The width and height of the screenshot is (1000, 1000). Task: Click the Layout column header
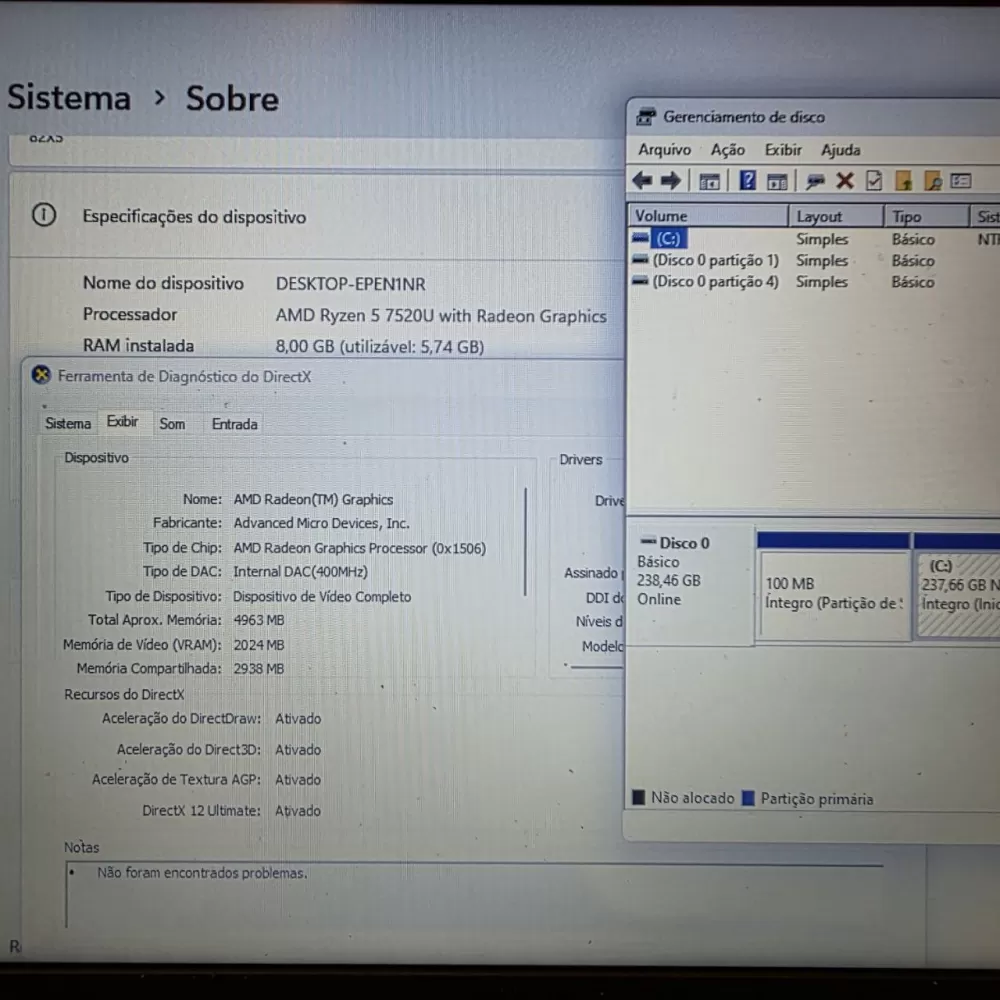coord(835,217)
